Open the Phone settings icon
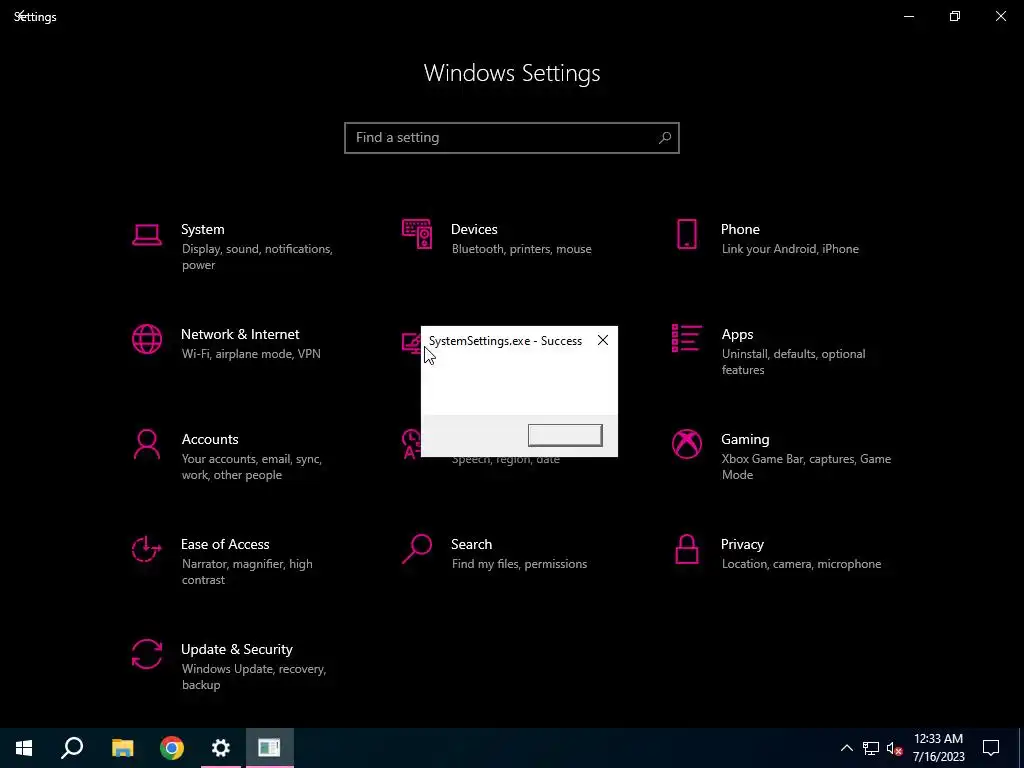This screenshot has height=768, width=1024. coord(686,234)
